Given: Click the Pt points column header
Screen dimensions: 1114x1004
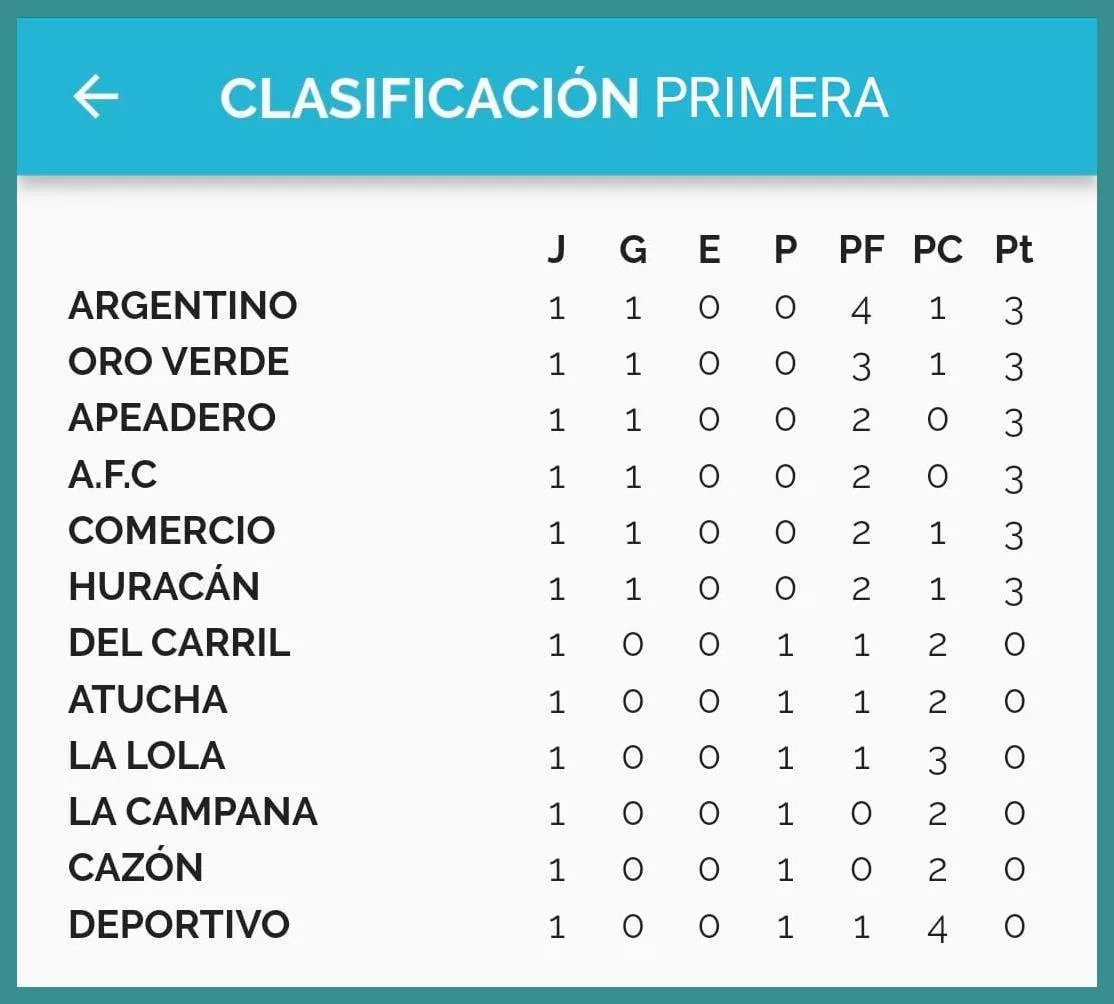Looking at the screenshot, I should (1013, 249).
